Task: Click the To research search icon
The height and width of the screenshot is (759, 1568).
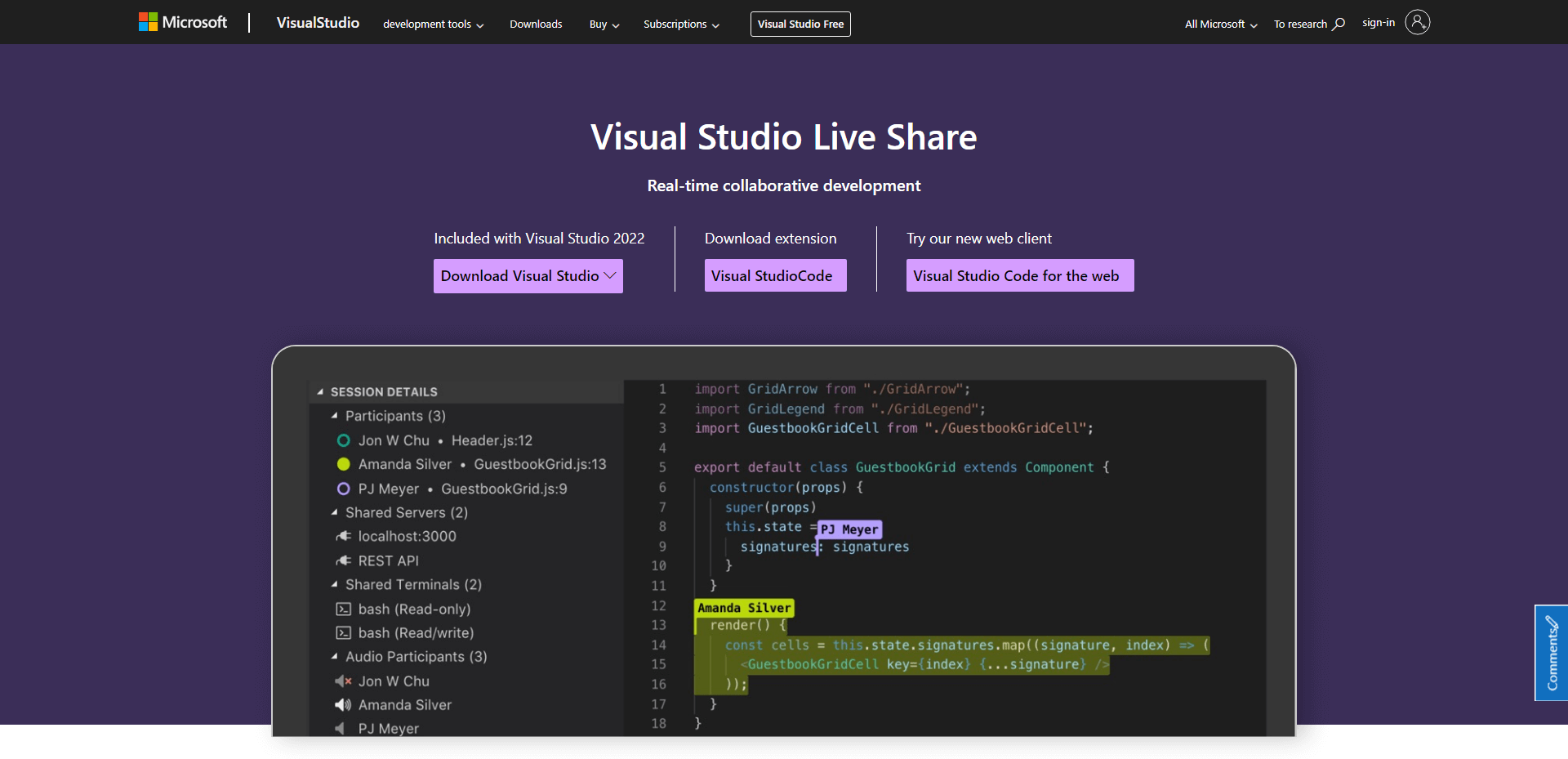Action: tap(1339, 24)
